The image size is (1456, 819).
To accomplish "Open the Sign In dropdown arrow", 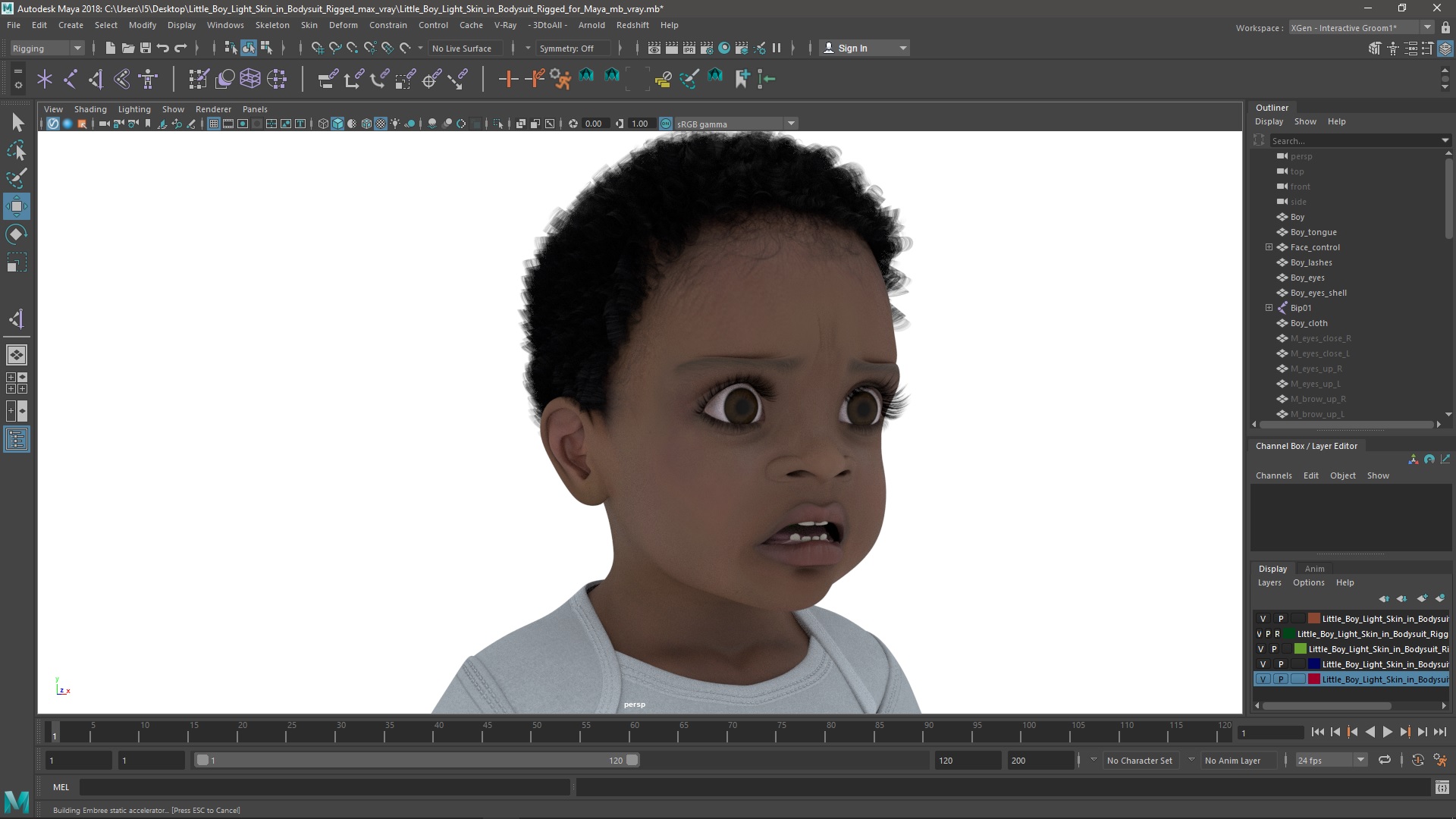I will coord(902,48).
